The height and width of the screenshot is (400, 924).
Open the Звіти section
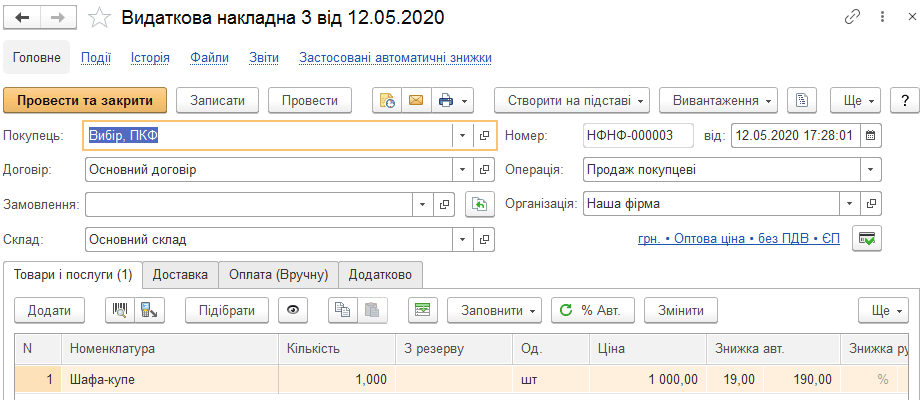pyautogui.click(x=264, y=58)
